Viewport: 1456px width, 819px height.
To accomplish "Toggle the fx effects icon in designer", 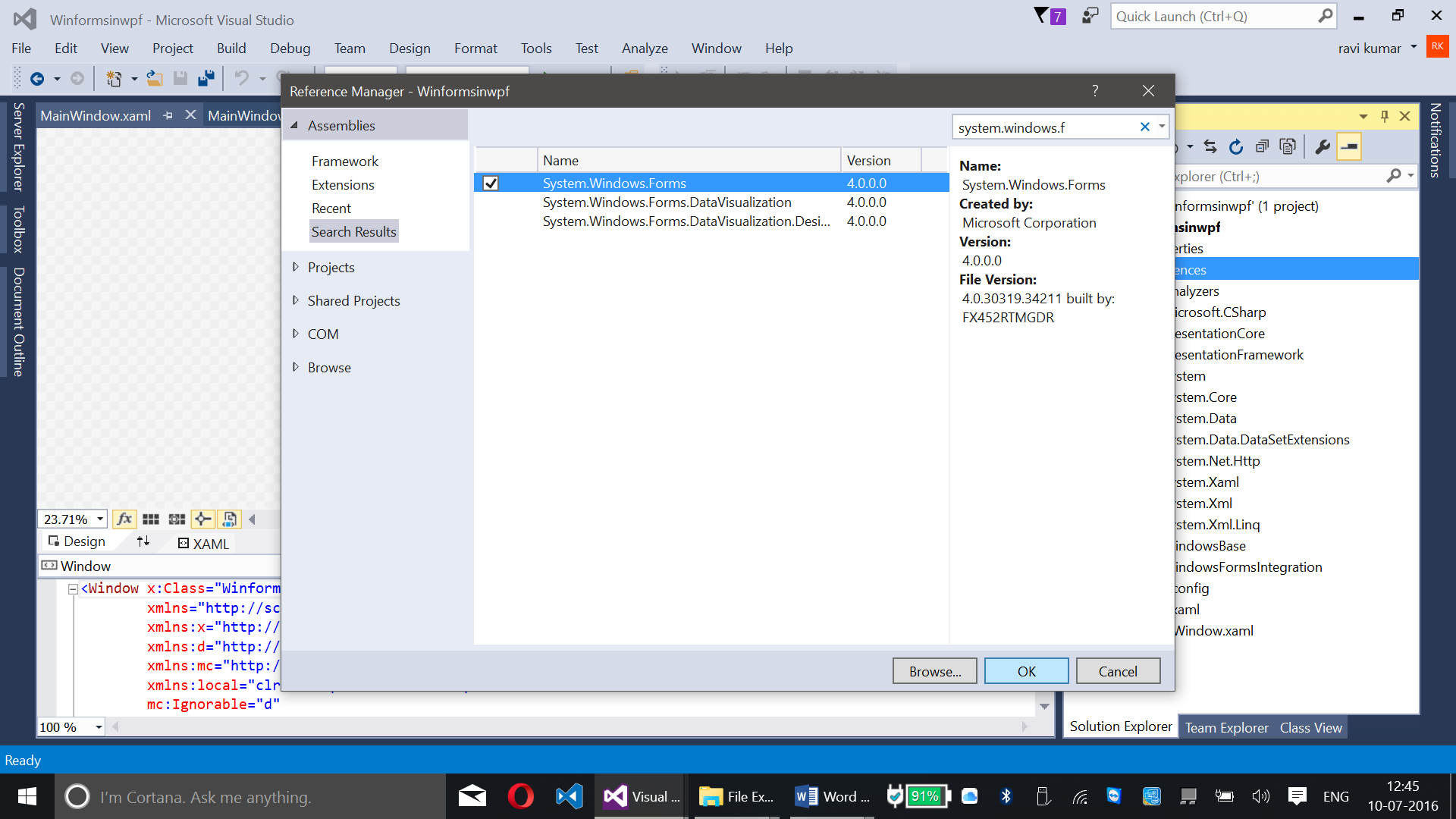I will pyautogui.click(x=124, y=519).
